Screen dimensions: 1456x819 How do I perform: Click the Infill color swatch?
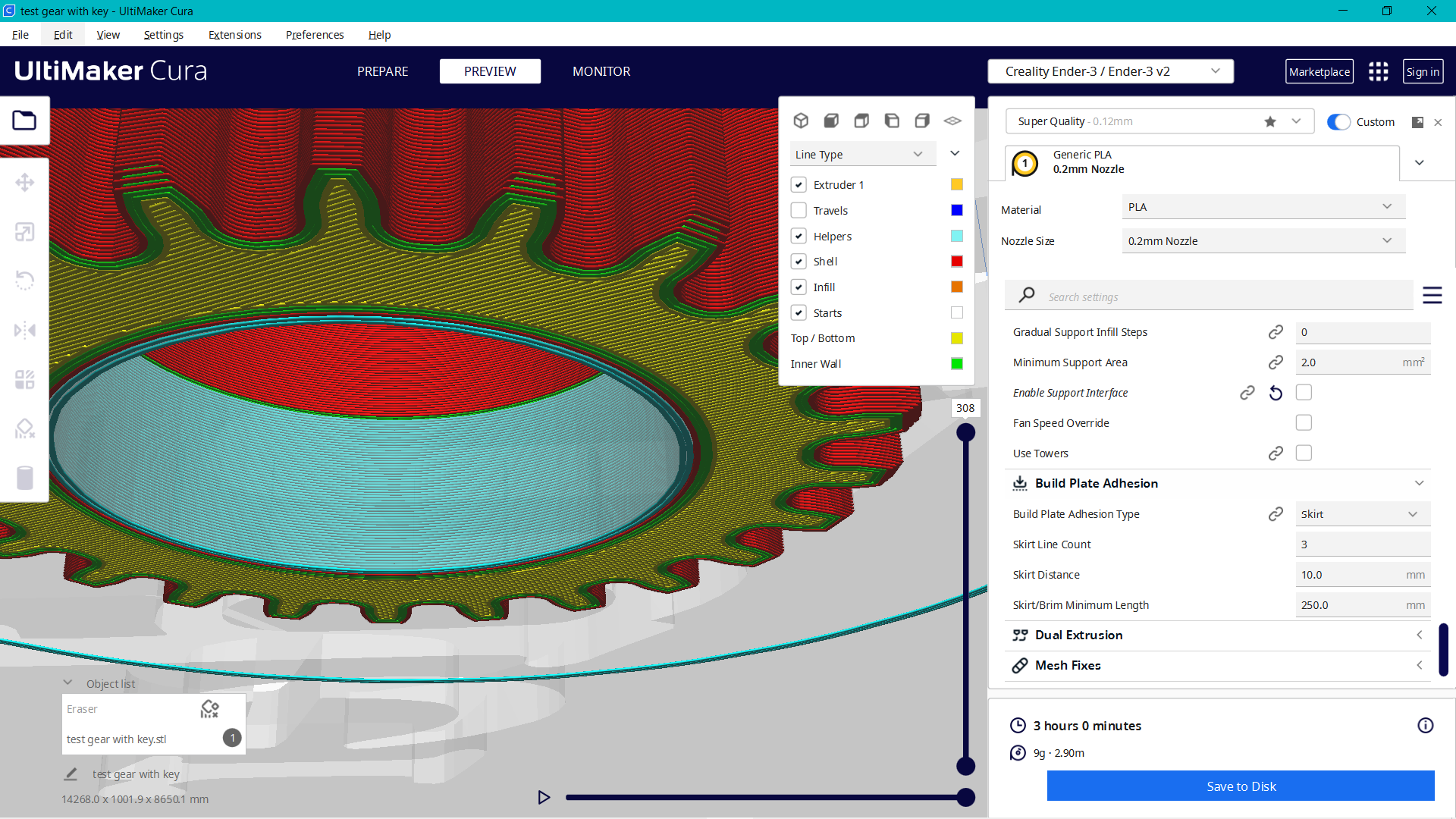pyautogui.click(x=956, y=287)
